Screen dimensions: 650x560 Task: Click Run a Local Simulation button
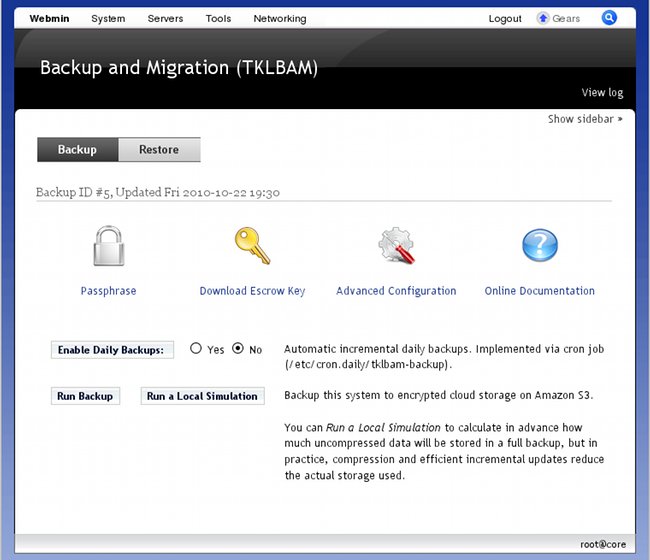point(202,396)
